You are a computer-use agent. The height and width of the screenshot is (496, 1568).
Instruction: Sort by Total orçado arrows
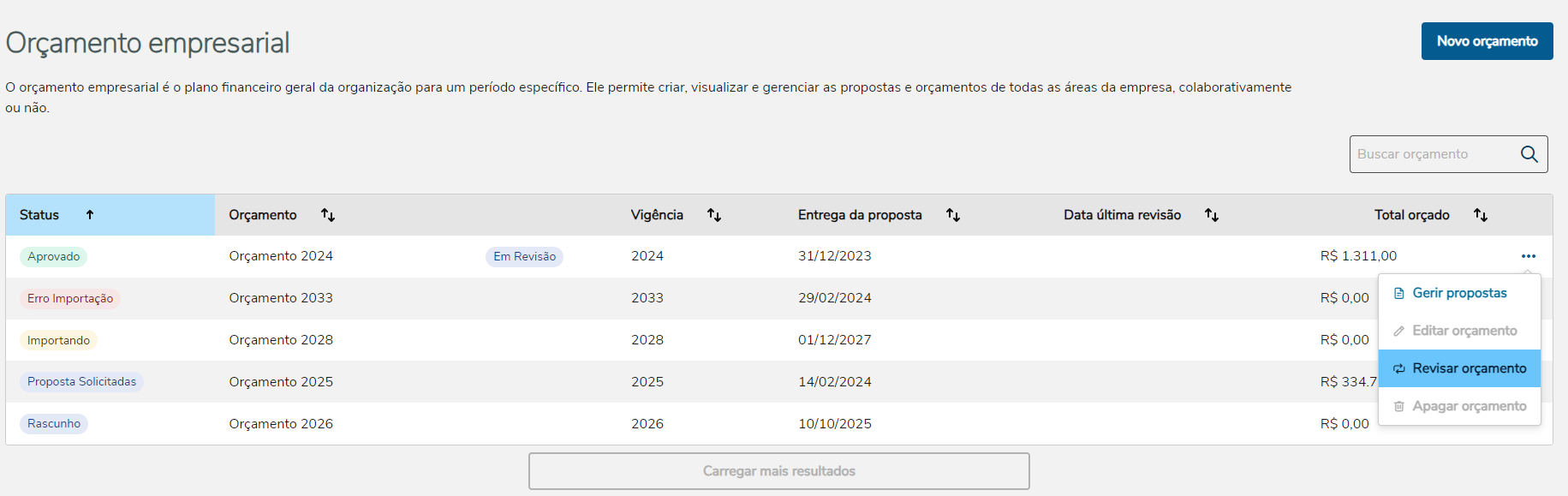1481,215
